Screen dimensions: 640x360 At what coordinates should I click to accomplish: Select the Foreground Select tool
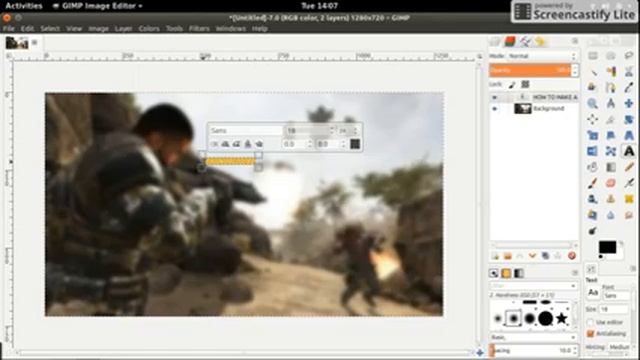[x=593, y=87]
